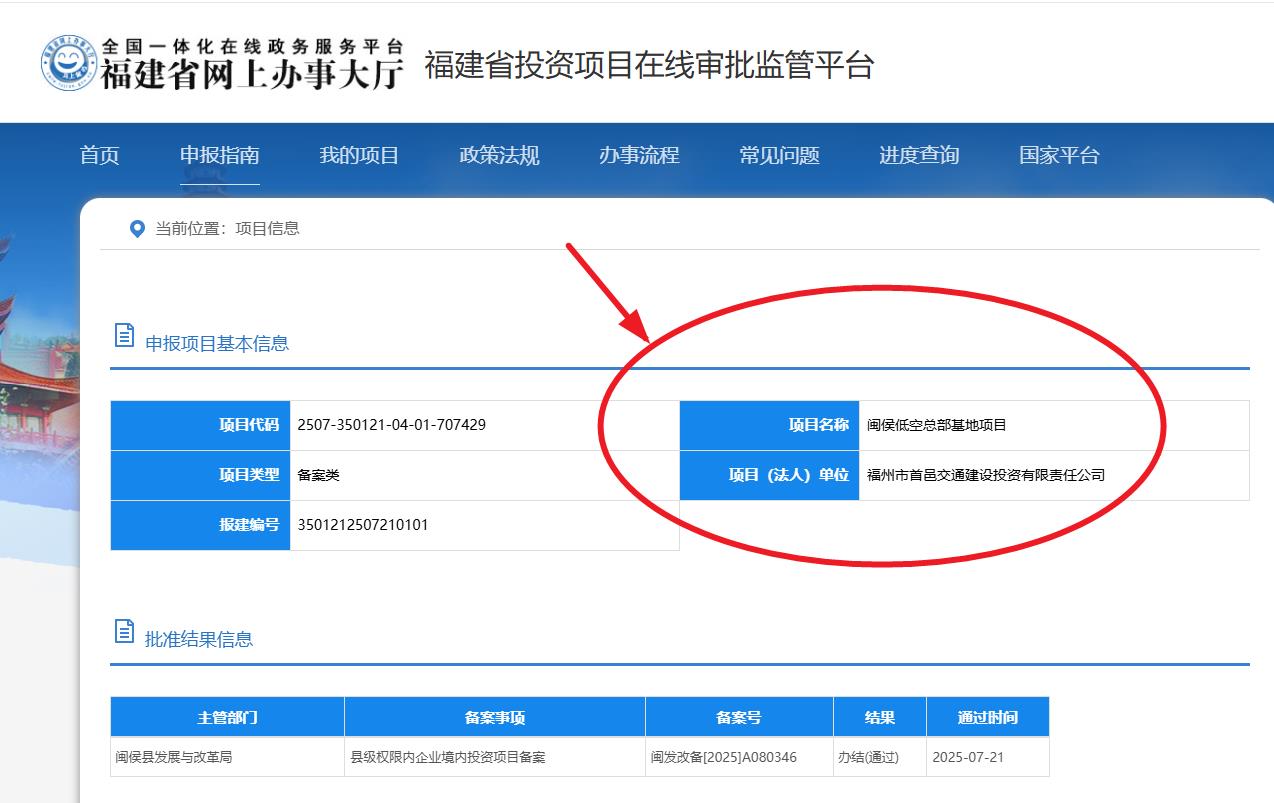Click the 主管部门 column header

tap(227, 717)
